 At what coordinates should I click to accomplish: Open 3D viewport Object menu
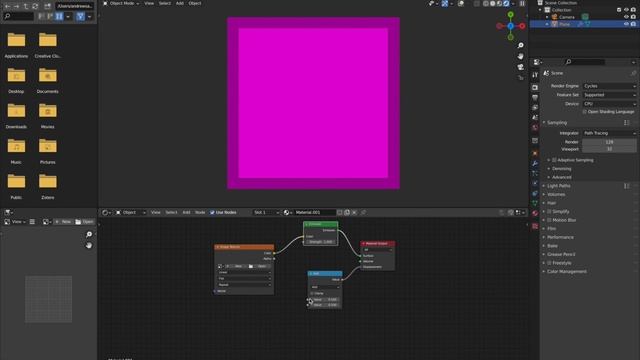[x=195, y=3]
